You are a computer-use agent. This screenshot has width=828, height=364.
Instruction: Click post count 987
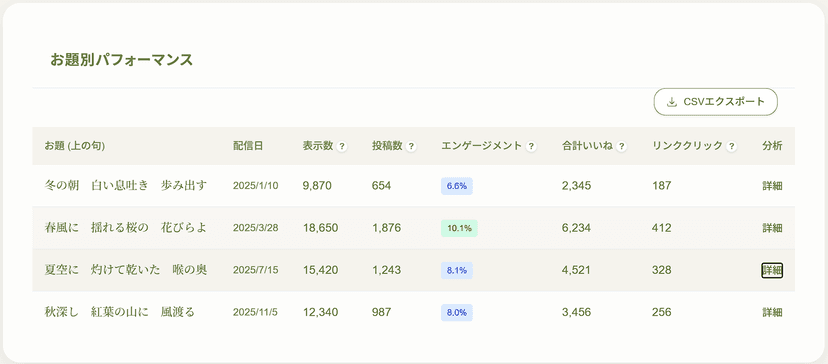tap(381, 313)
